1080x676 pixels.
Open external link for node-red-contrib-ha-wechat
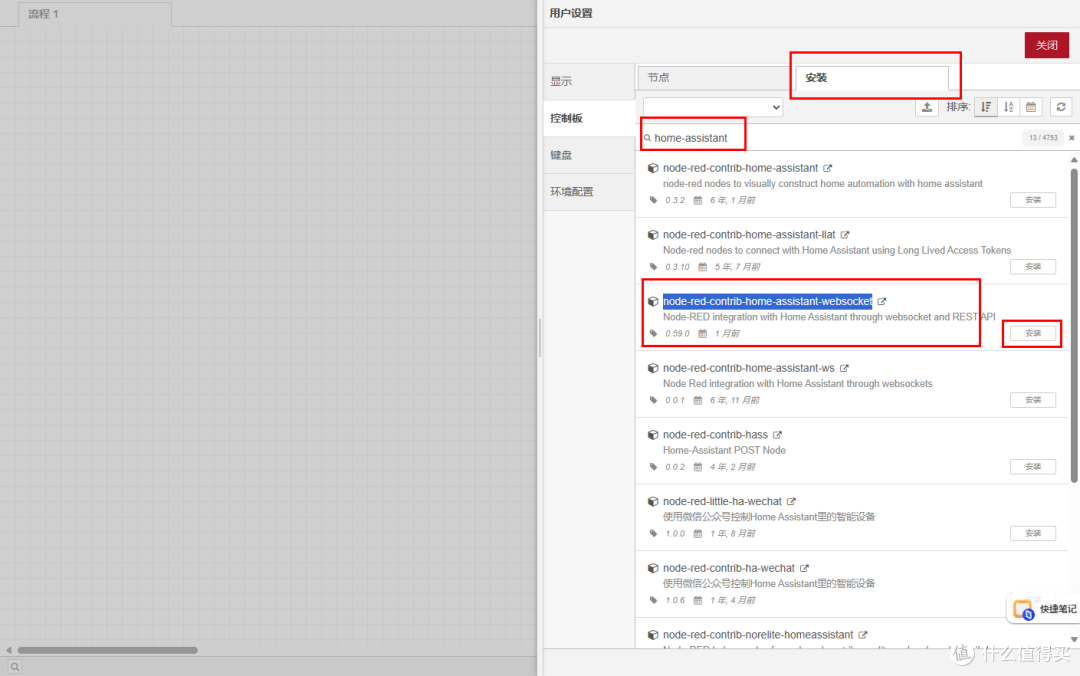[x=804, y=569]
